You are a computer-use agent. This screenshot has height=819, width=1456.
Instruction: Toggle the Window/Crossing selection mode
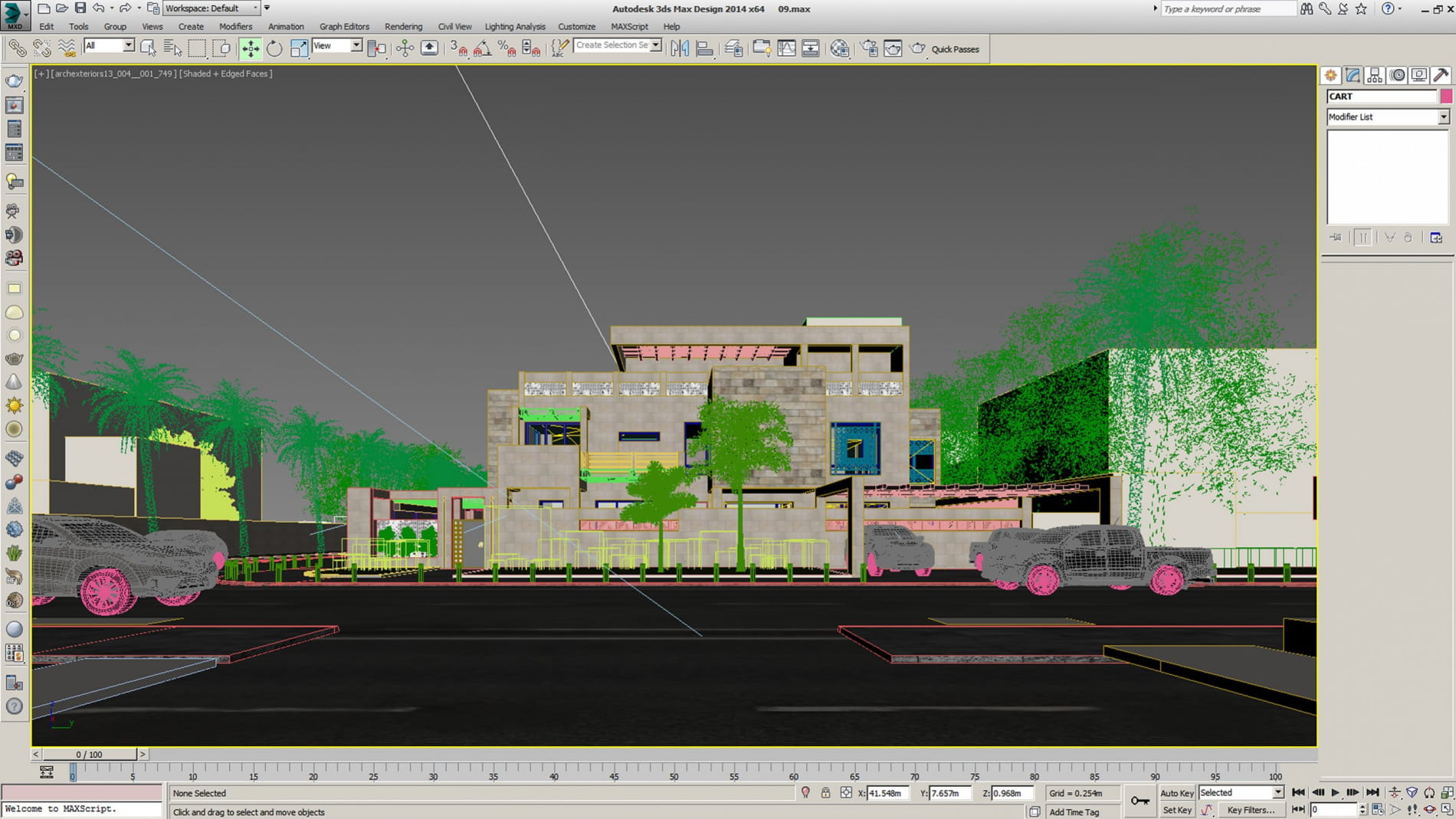[222, 48]
